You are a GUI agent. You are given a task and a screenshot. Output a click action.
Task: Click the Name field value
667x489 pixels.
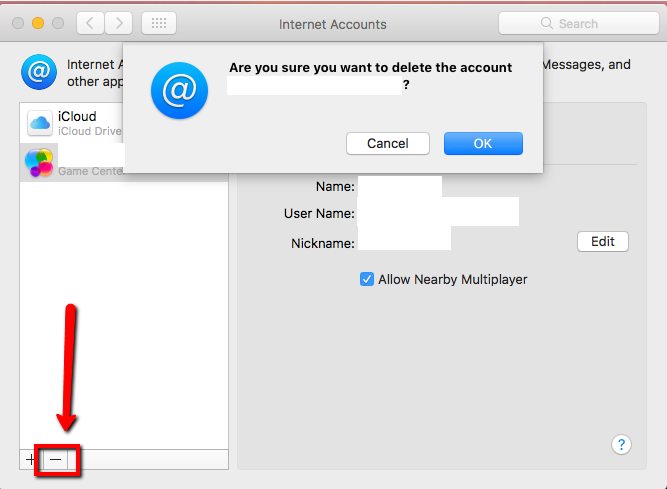(400, 186)
